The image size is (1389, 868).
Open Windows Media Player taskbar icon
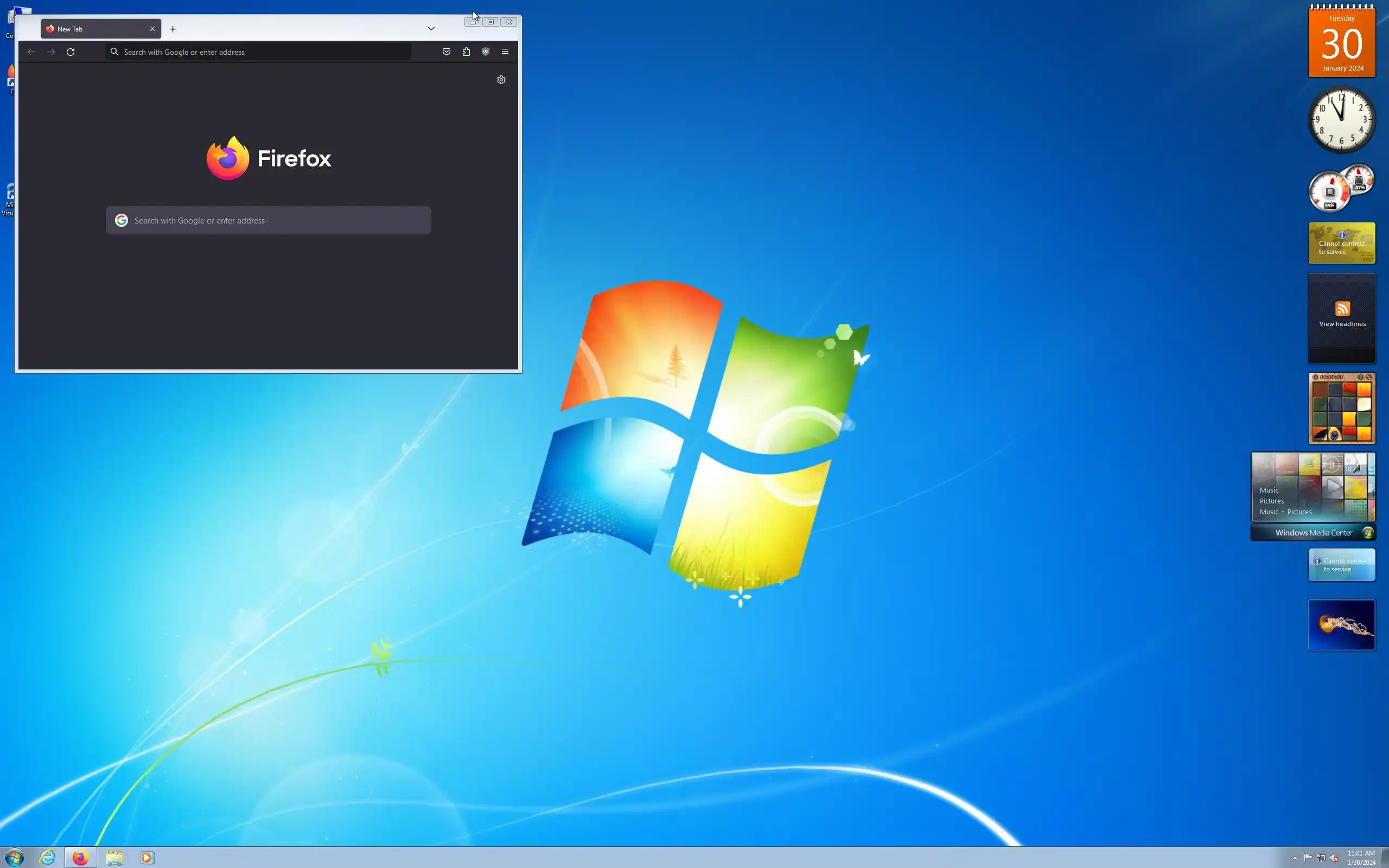tap(147, 858)
